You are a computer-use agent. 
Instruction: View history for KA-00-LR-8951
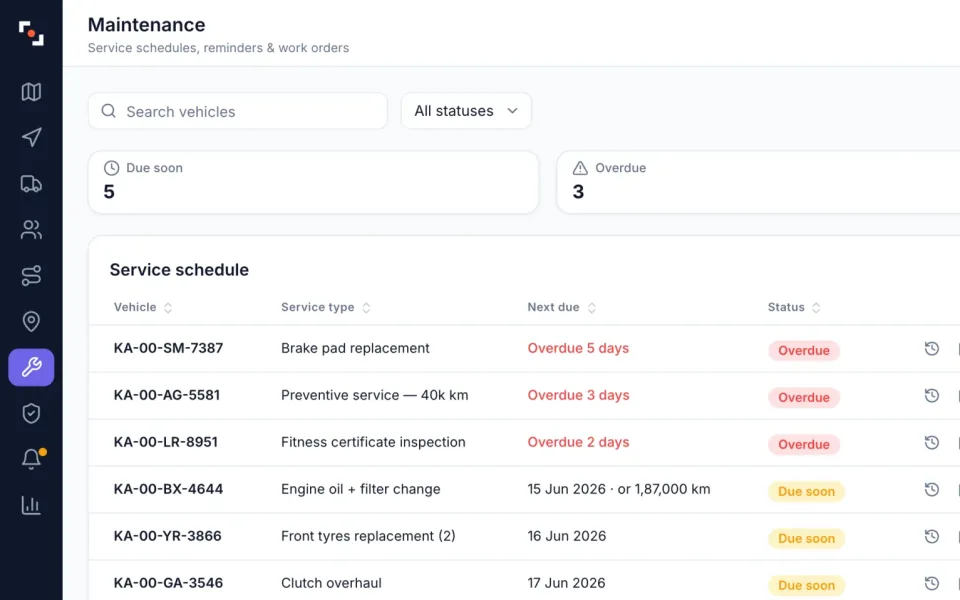931,442
